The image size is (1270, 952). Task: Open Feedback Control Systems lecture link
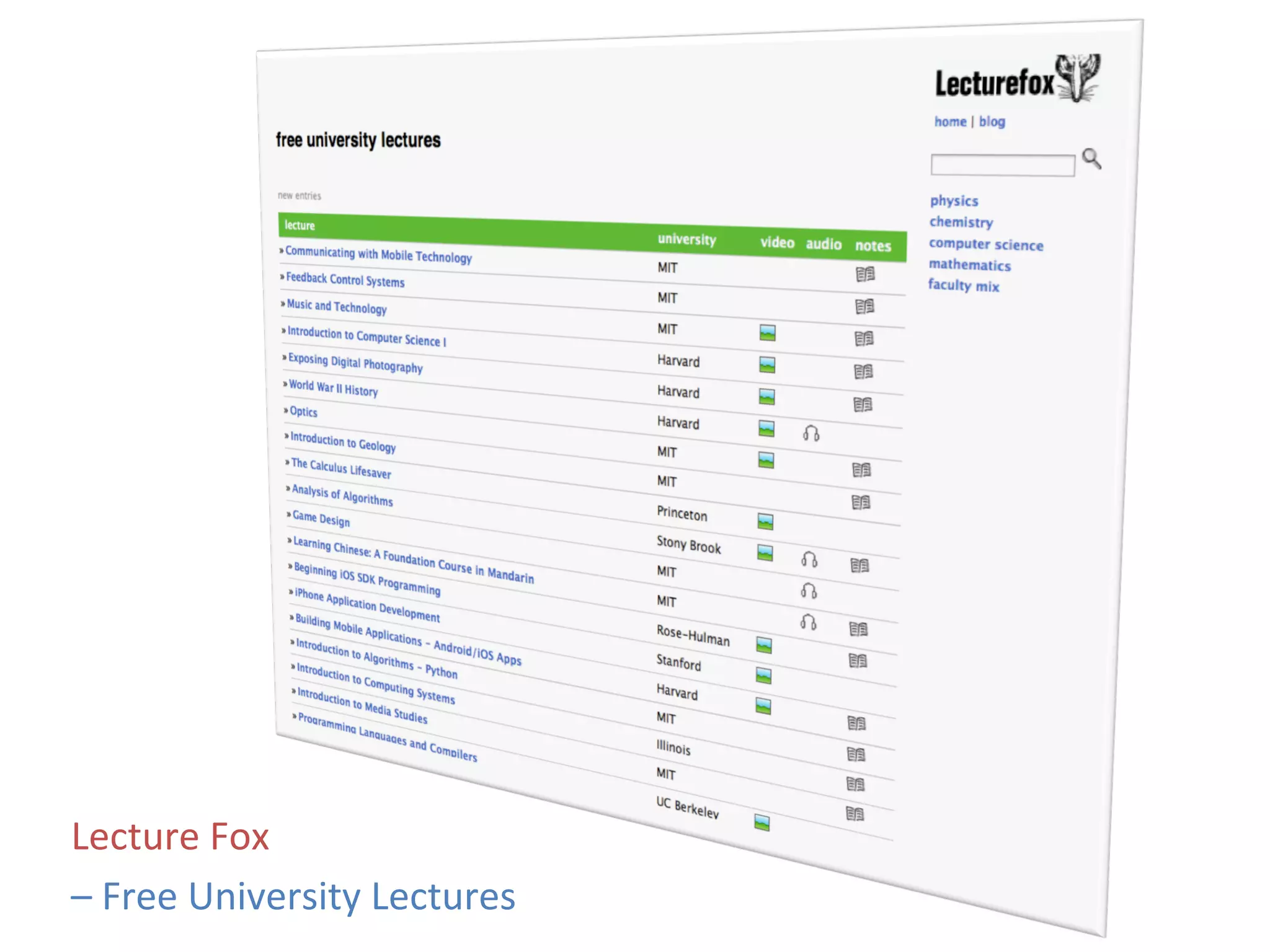point(345,280)
